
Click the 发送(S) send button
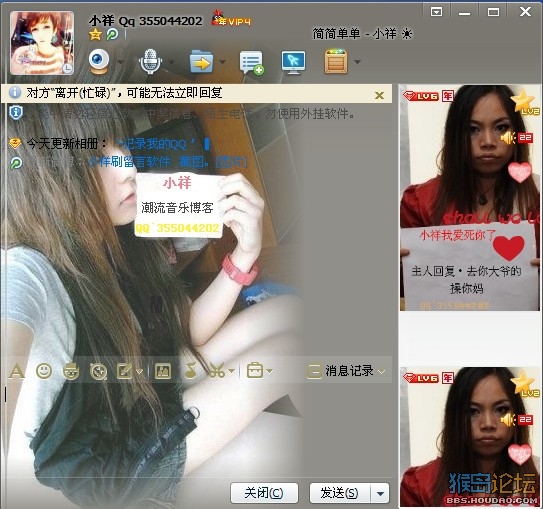pyautogui.click(x=340, y=493)
